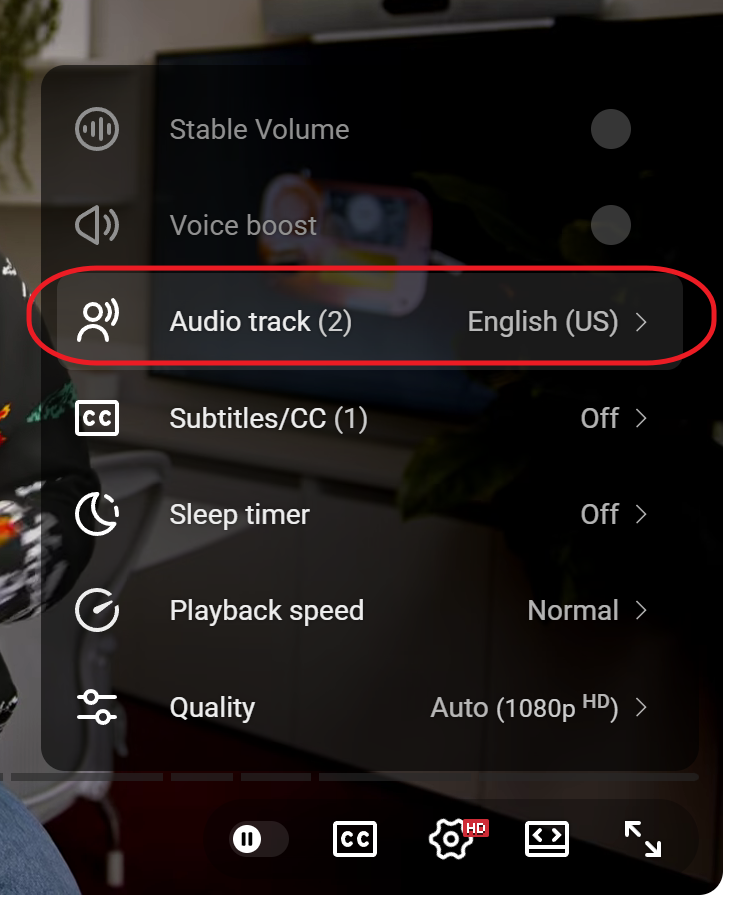736x900 pixels.
Task: Toggle autoplay switch with pause symbol
Action: [259, 839]
